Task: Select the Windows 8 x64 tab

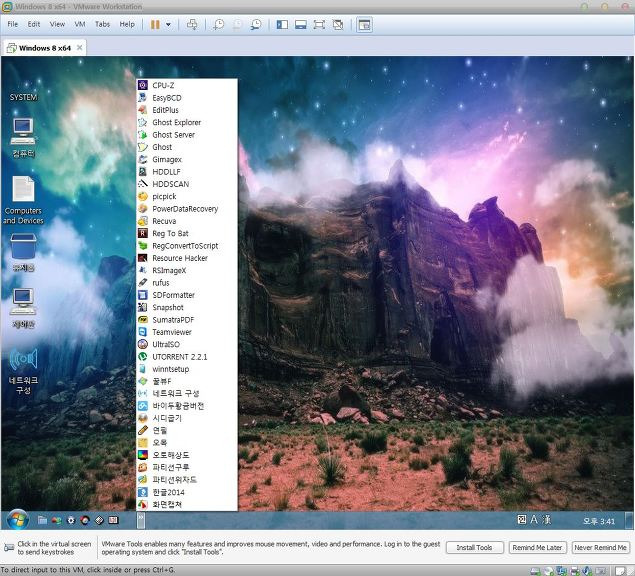Action: coord(45,48)
